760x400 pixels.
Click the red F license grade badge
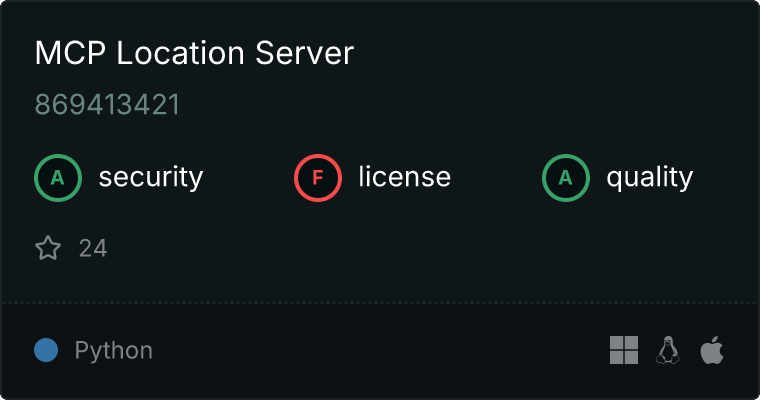click(x=318, y=178)
